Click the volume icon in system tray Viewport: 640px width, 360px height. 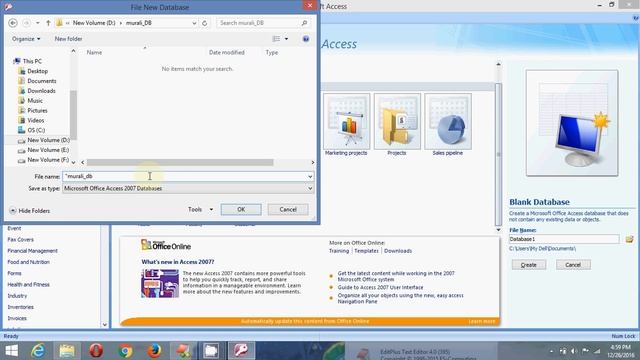pyautogui.click(x=574, y=351)
